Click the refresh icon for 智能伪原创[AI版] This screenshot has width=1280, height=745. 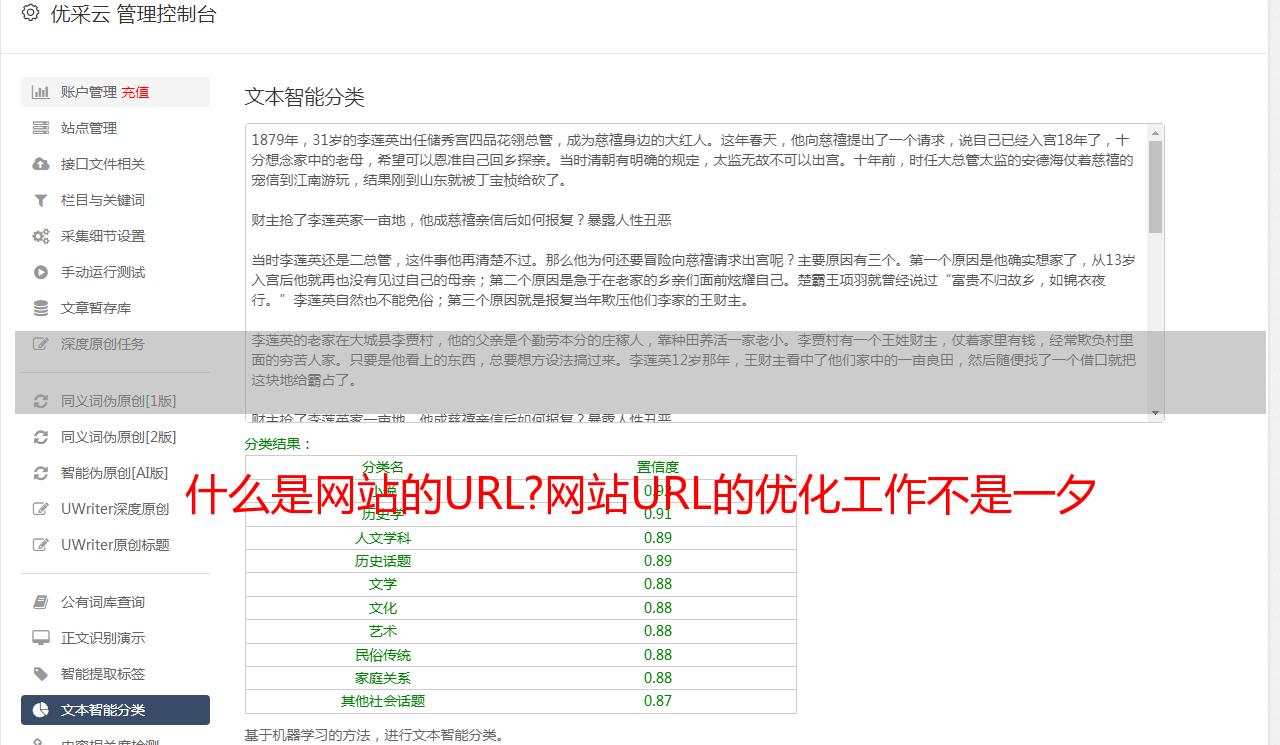pos(41,473)
